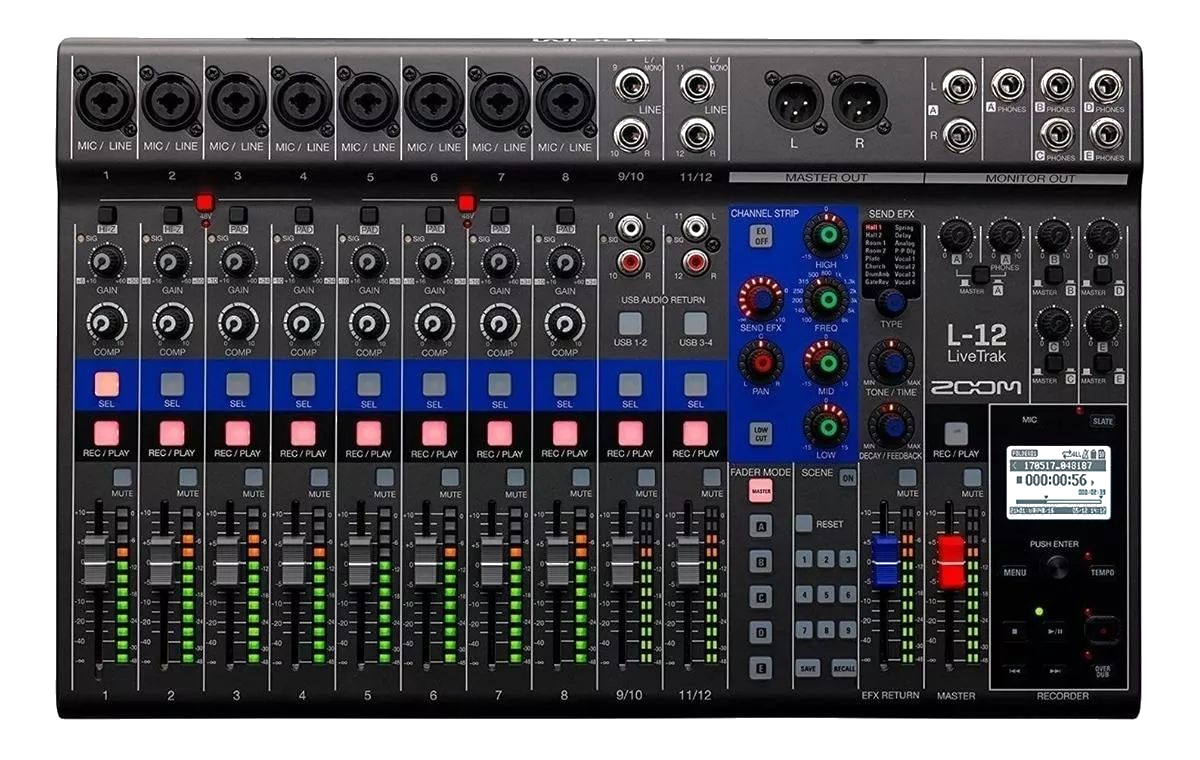Turn the channel 1 GAIN knob
Viewport: 1200px width, 760px height.
tap(106, 262)
